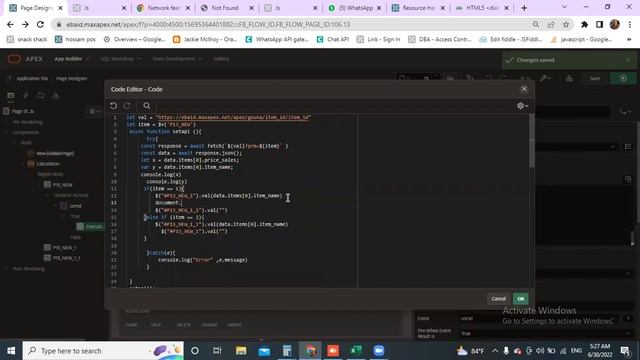Go back in the browser
The image size is (640, 360).
(10, 24)
